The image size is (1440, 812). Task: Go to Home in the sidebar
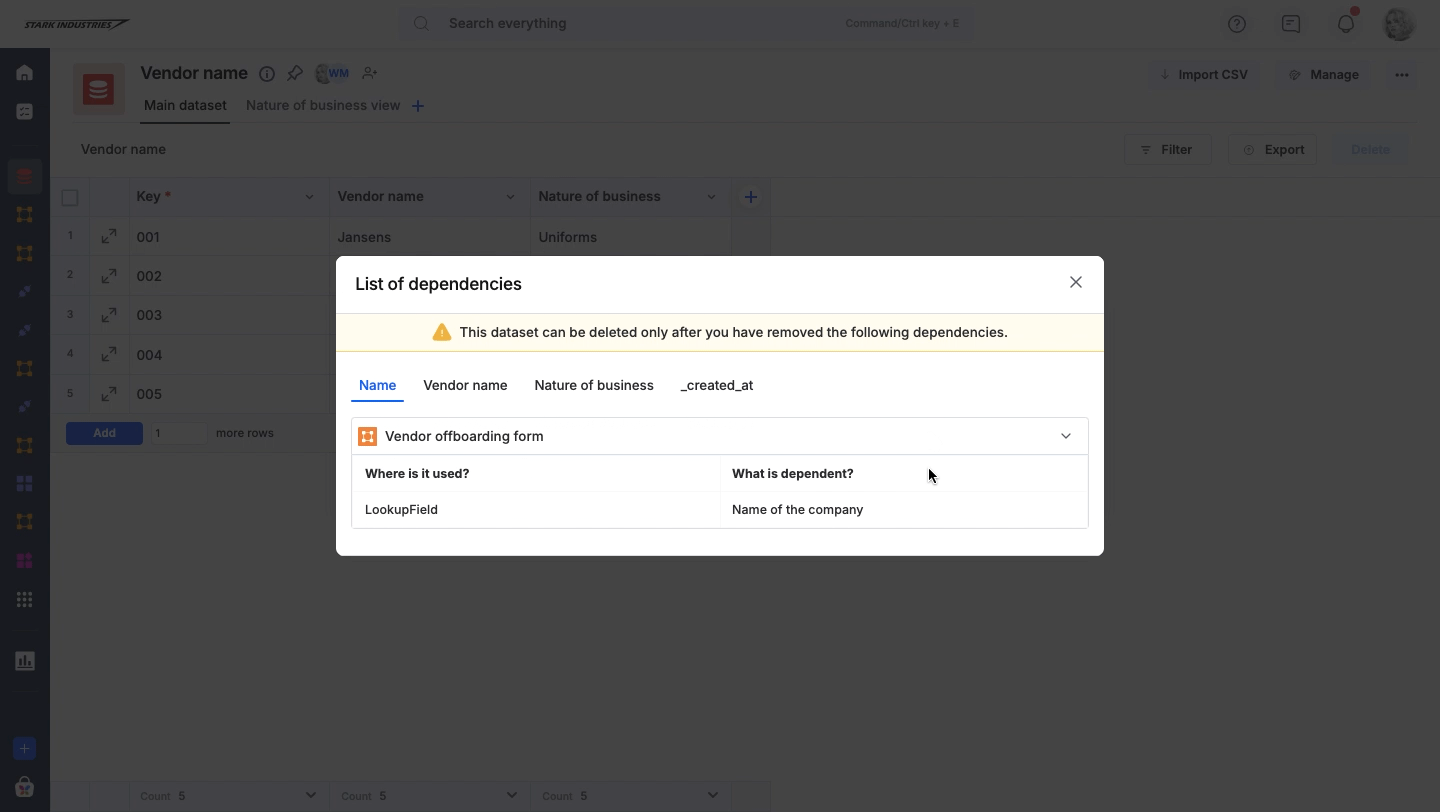25,73
